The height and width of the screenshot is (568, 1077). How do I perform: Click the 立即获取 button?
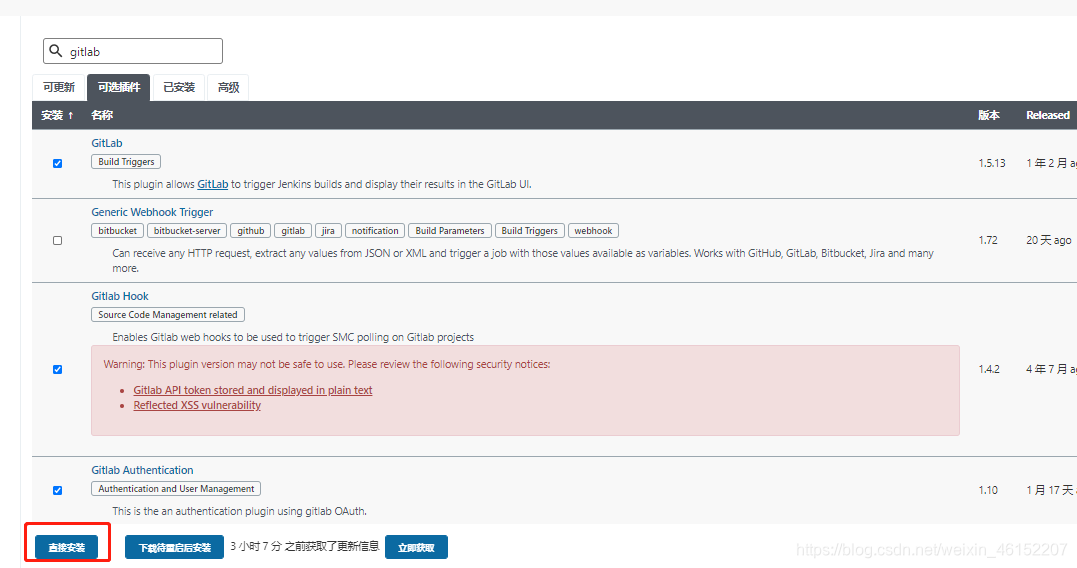(416, 547)
